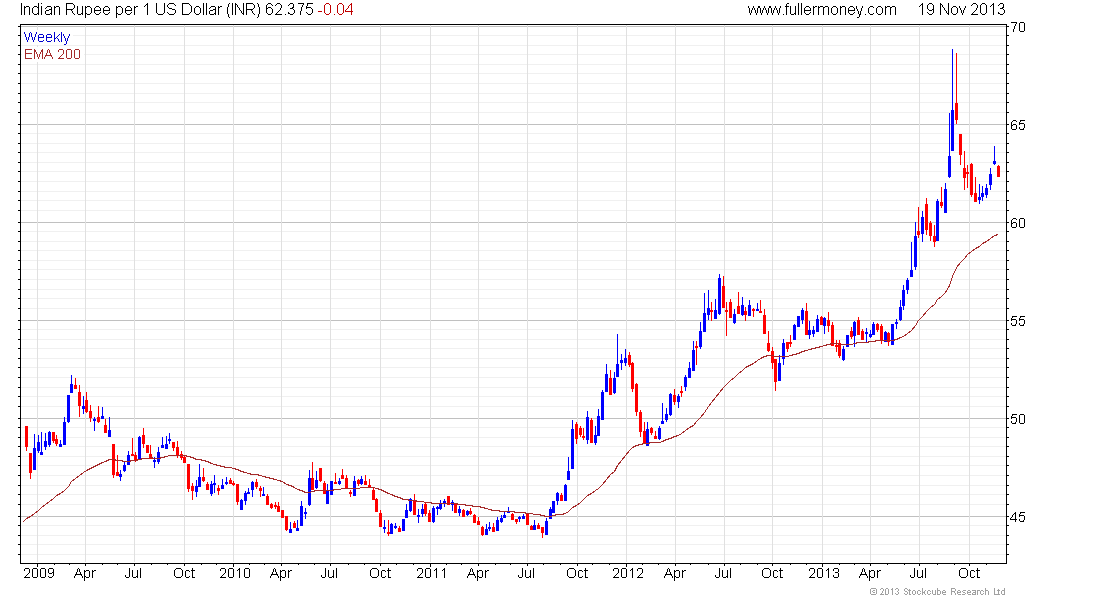Click the 2010 year label on the time axis
The height and width of the screenshot is (600, 1100).
tap(234, 573)
